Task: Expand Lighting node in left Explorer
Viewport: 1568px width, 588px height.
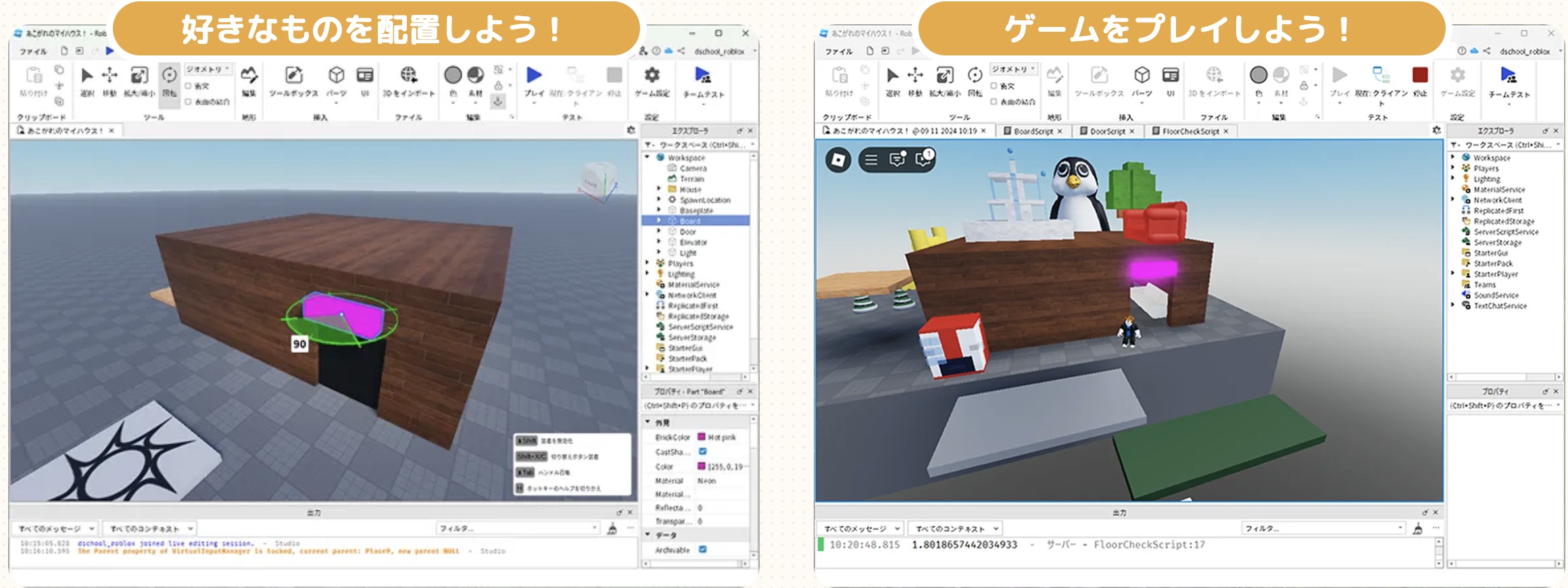Action: point(647,274)
